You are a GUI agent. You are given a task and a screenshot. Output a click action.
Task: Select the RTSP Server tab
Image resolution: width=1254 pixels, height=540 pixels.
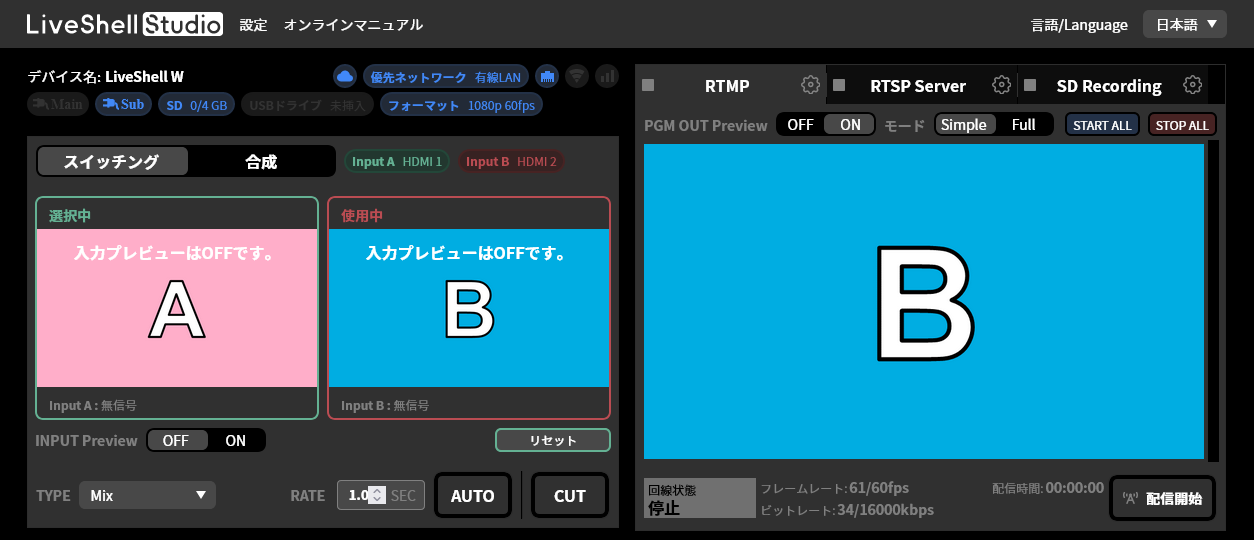point(921,86)
